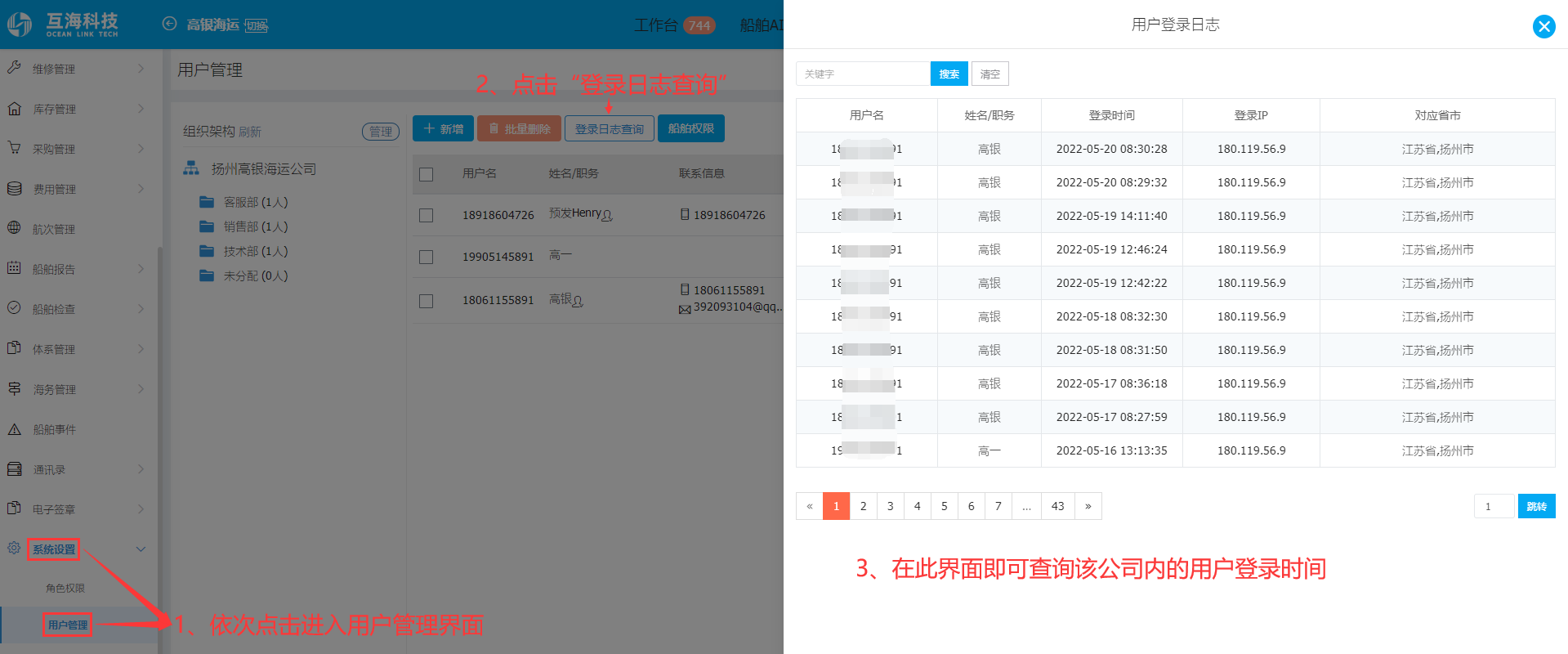
Task: Click the system management document icon
Action: [14, 348]
